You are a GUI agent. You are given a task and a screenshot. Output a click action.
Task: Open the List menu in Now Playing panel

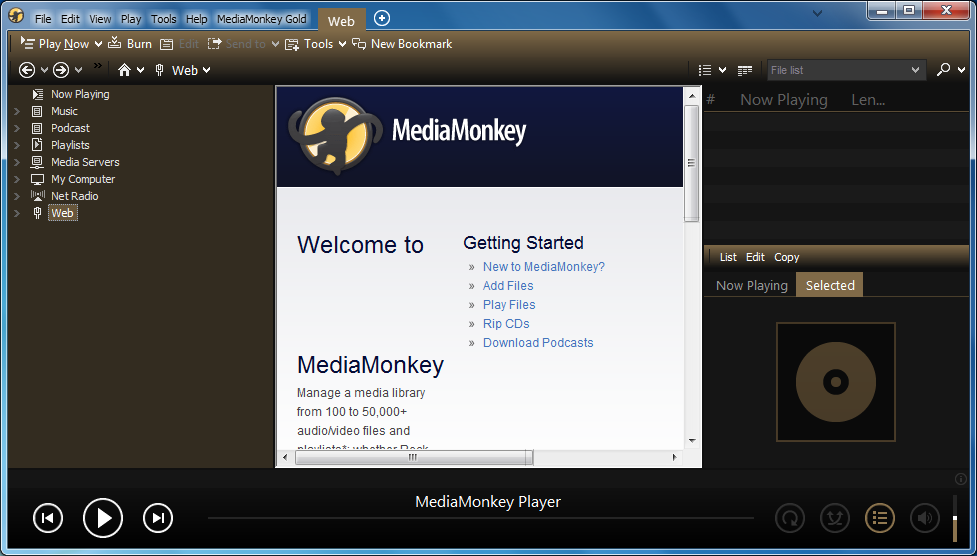[x=728, y=257]
